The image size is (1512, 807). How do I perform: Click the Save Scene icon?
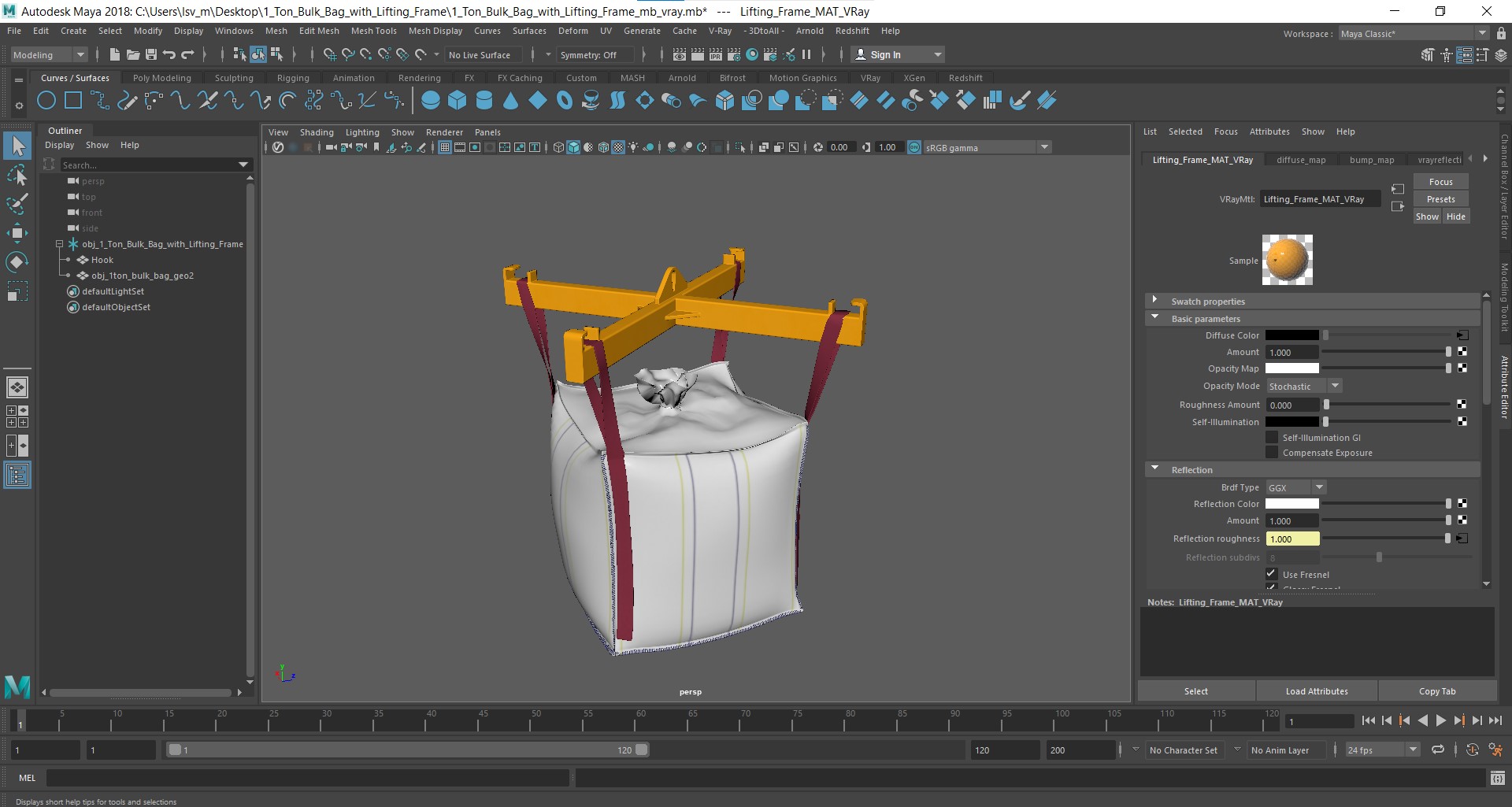(x=151, y=54)
